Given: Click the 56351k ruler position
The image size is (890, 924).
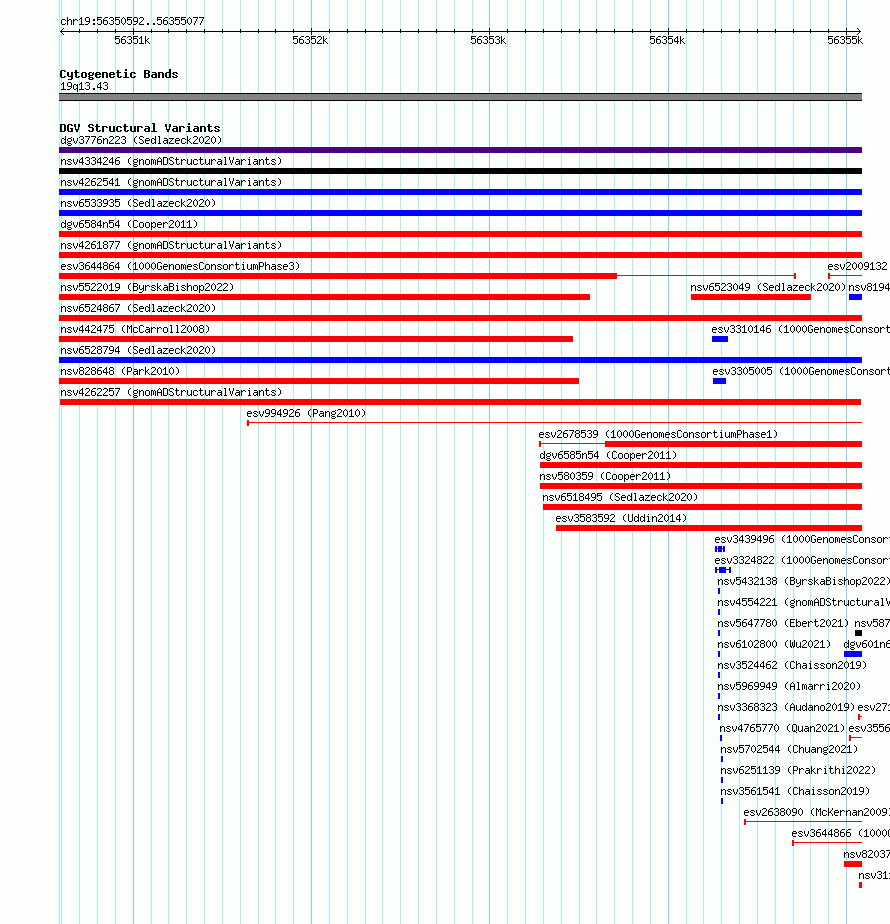Looking at the screenshot, I should click(x=132, y=41).
